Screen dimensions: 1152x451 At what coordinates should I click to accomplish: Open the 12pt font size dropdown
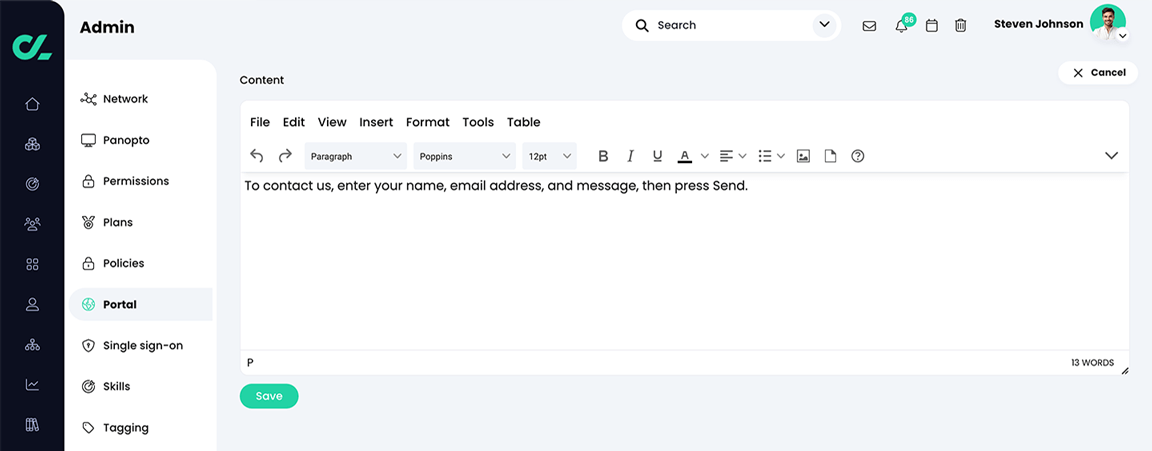pos(550,156)
